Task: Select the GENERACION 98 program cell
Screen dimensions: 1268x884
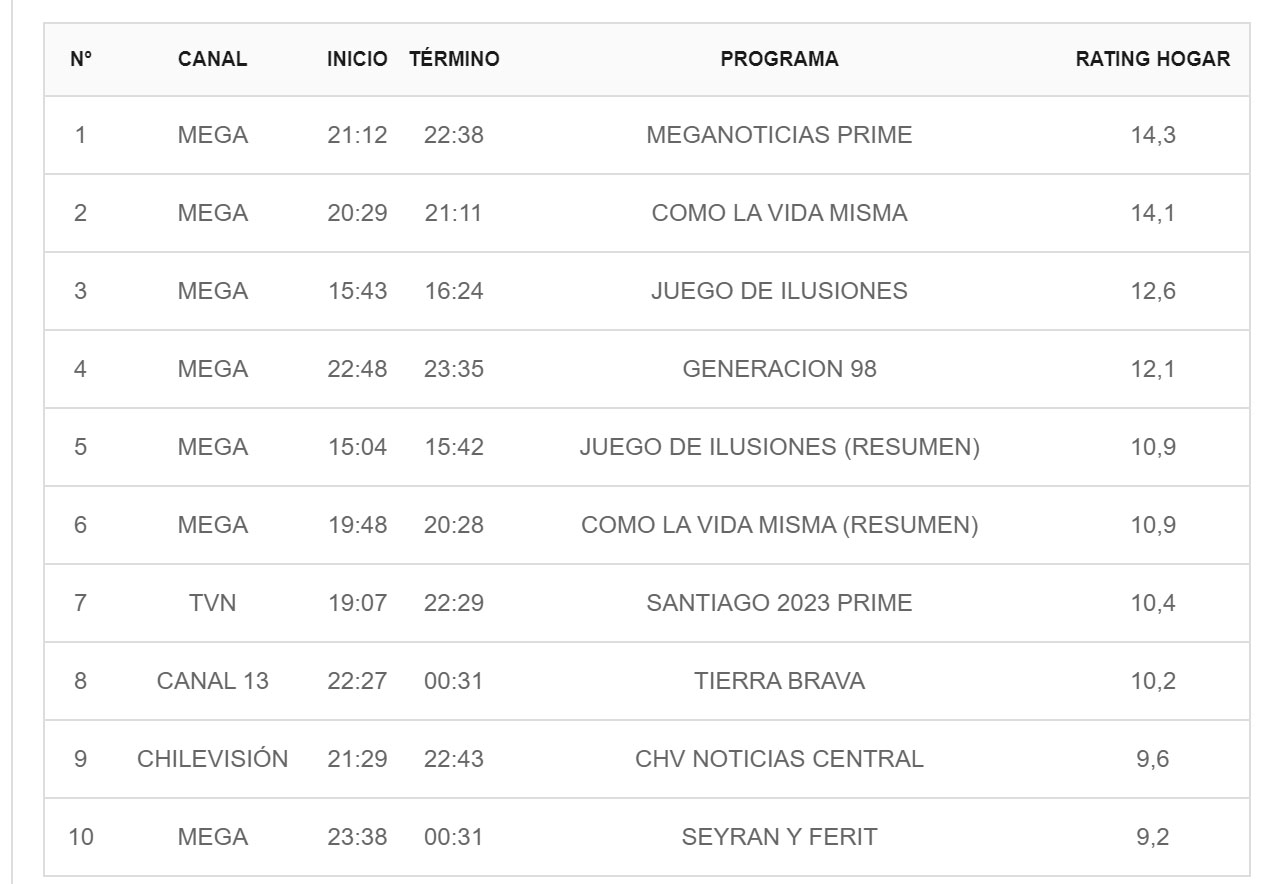Action: coord(779,369)
